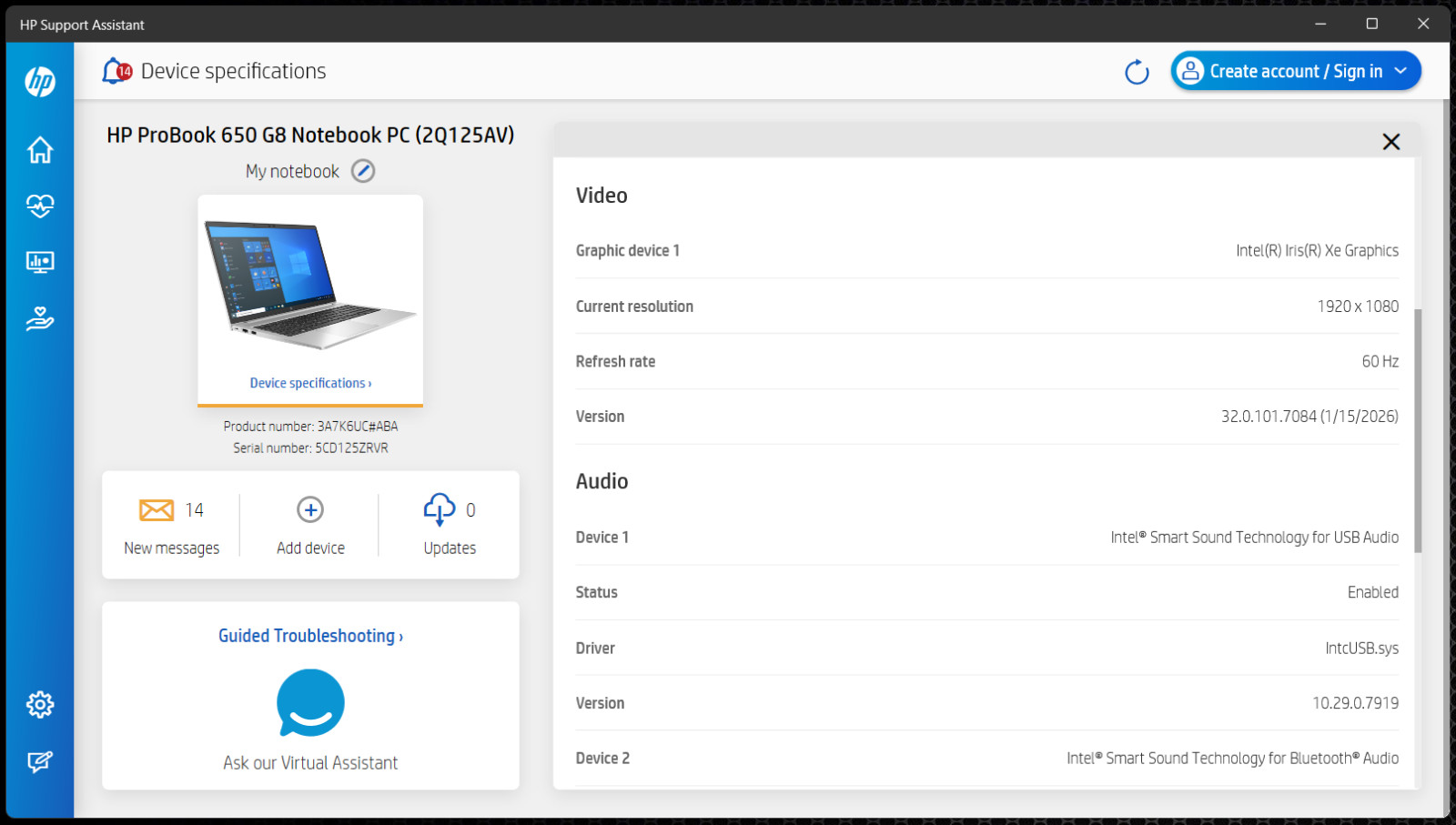Open the heart health check sidebar icon
Viewport: 1456px width, 825px height.
[x=40, y=206]
